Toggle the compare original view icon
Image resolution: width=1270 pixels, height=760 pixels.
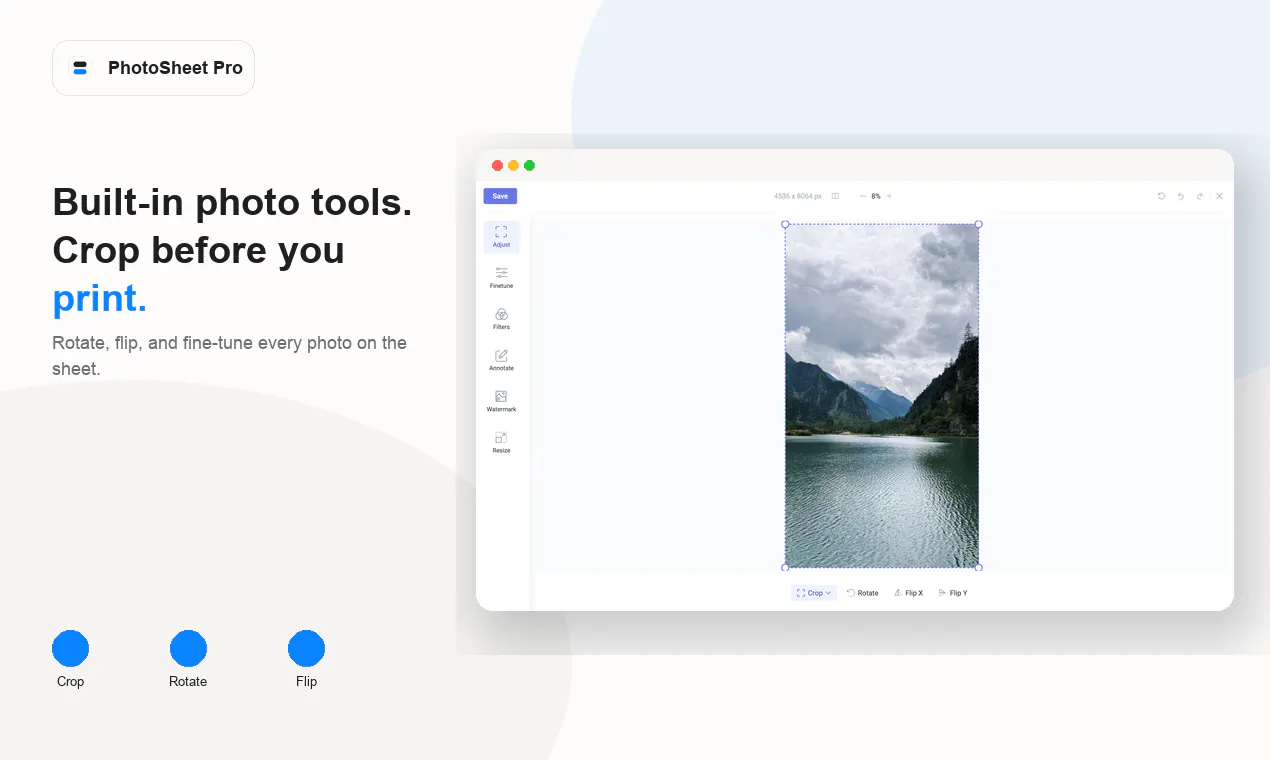pyautogui.click(x=835, y=196)
